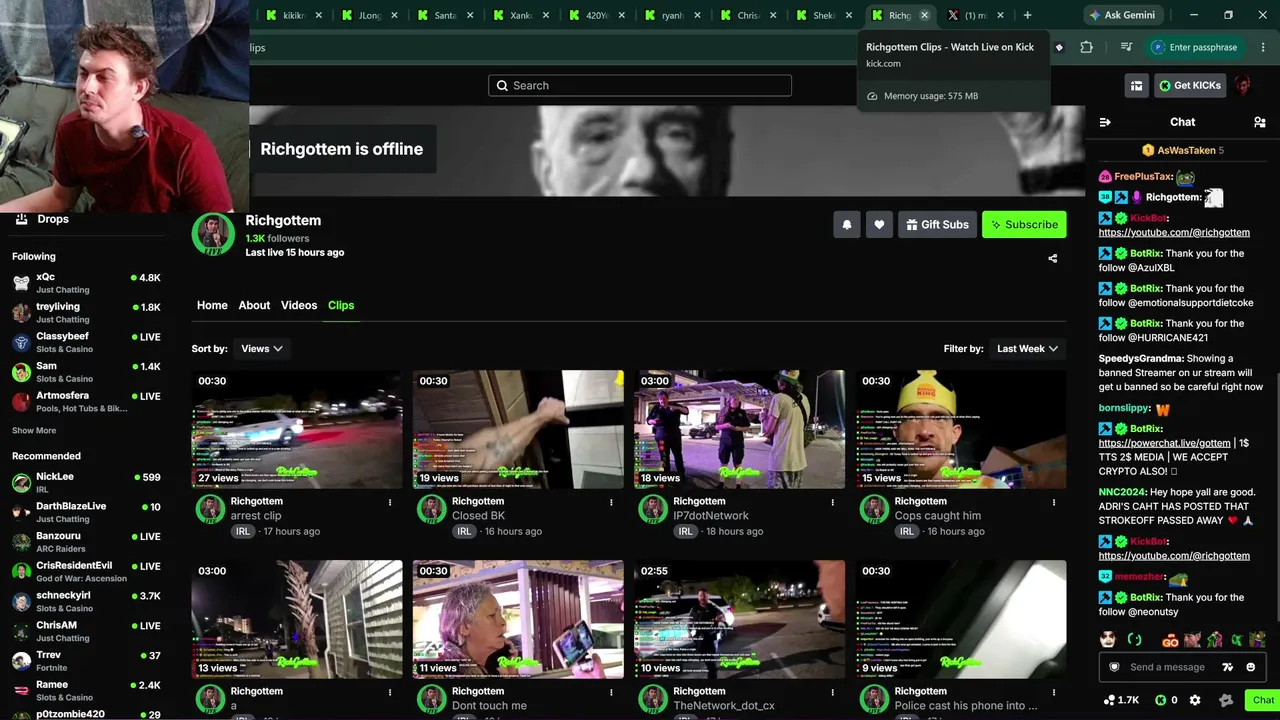Image resolution: width=1280 pixels, height=720 pixels.
Task: Open the Filter by Last Week dropdown
Action: [x=1027, y=349]
